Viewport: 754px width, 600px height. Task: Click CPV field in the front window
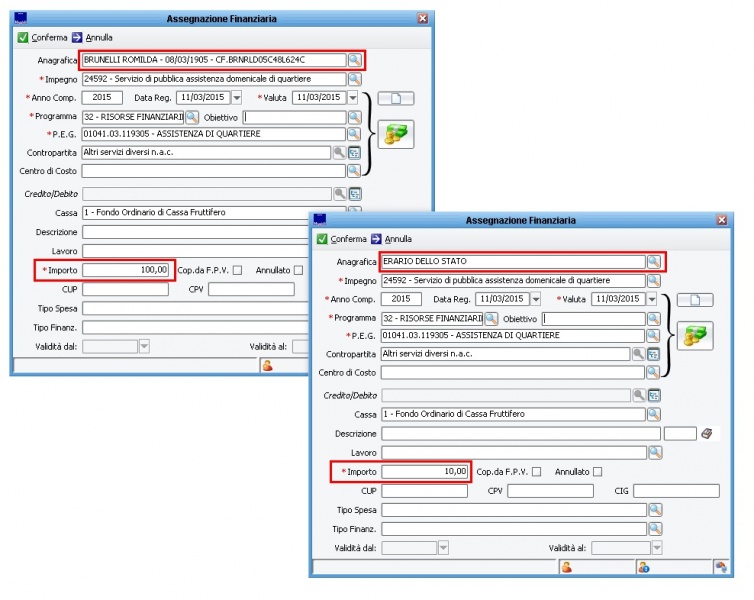(550, 491)
